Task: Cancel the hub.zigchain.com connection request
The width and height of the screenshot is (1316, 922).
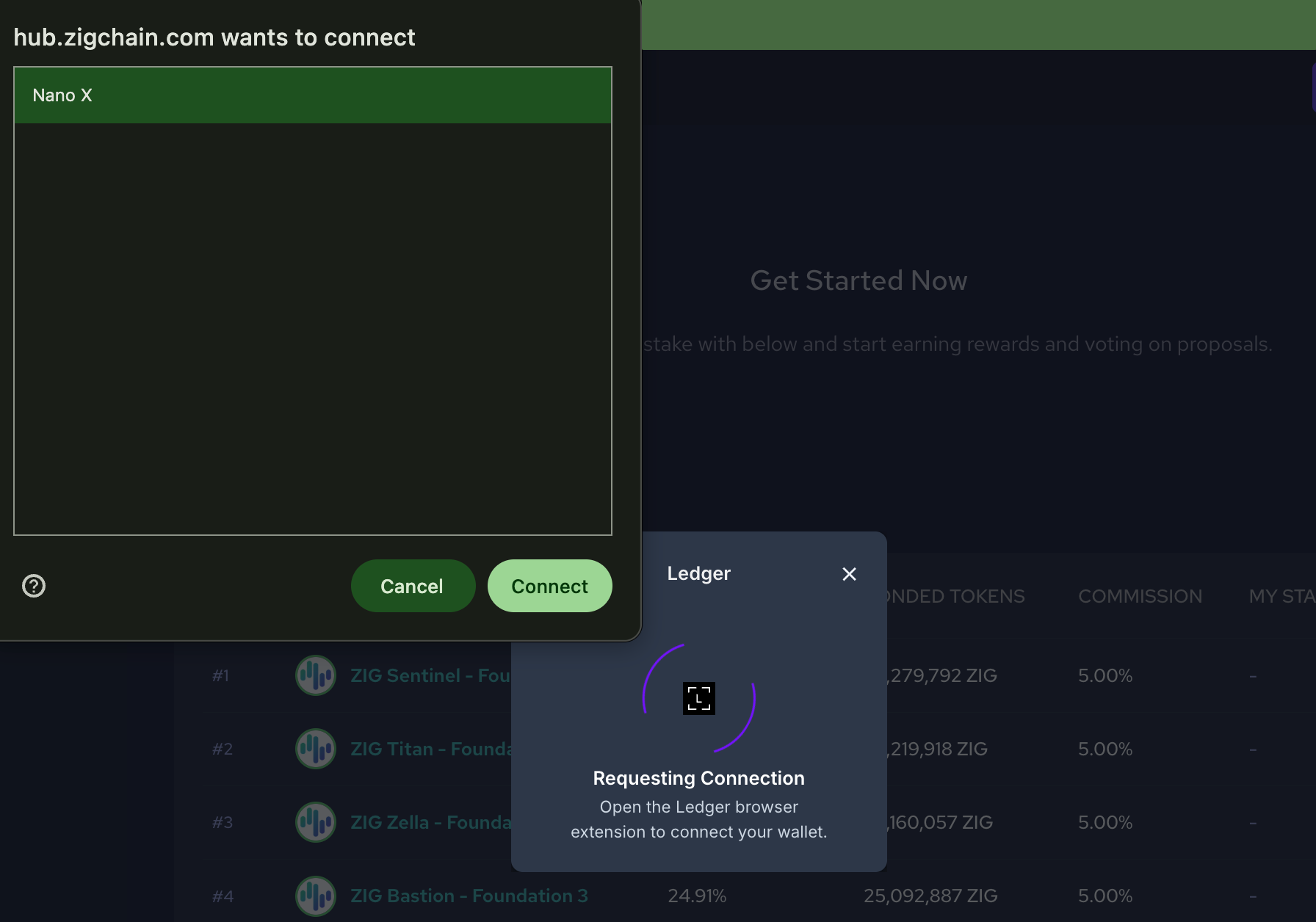Action: tap(412, 586)
